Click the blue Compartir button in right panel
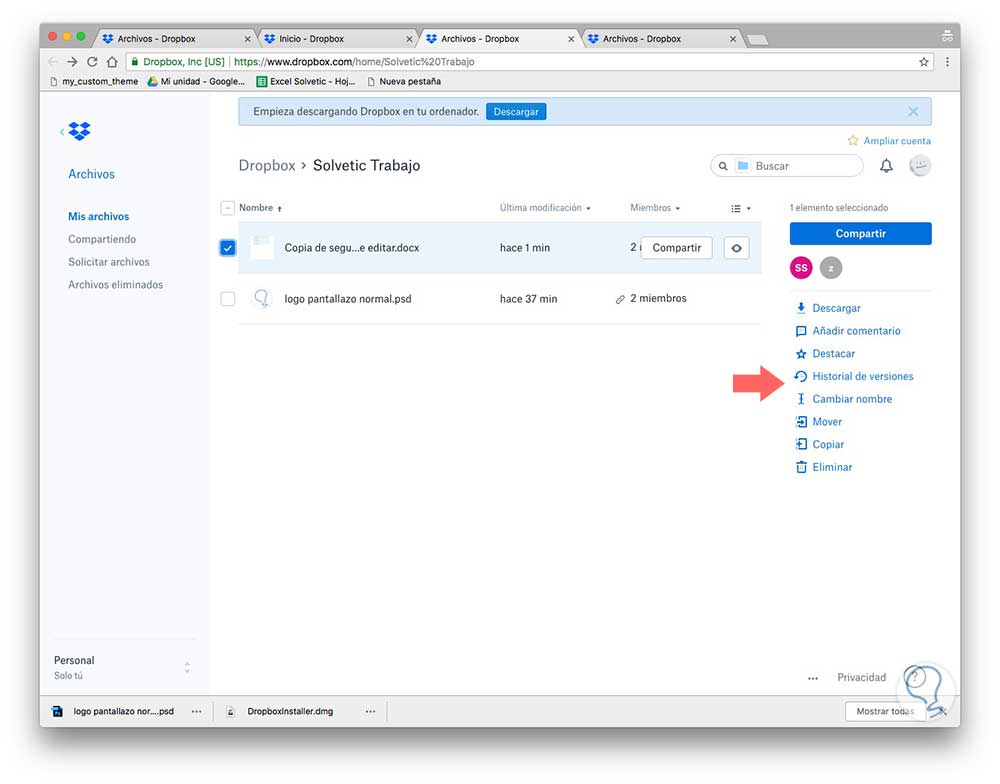 [x=860, y=233]
